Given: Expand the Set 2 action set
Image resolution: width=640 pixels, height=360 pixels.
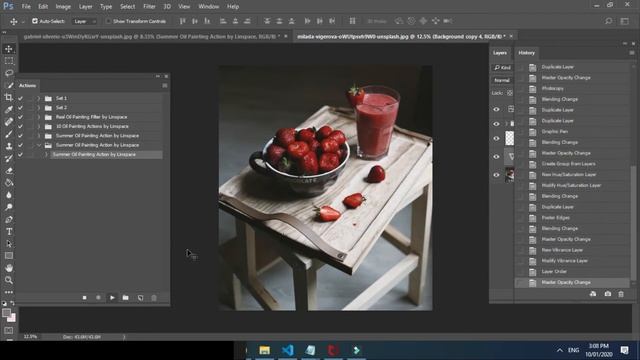Looking at the screenshot, I should (x=39, y=108).
